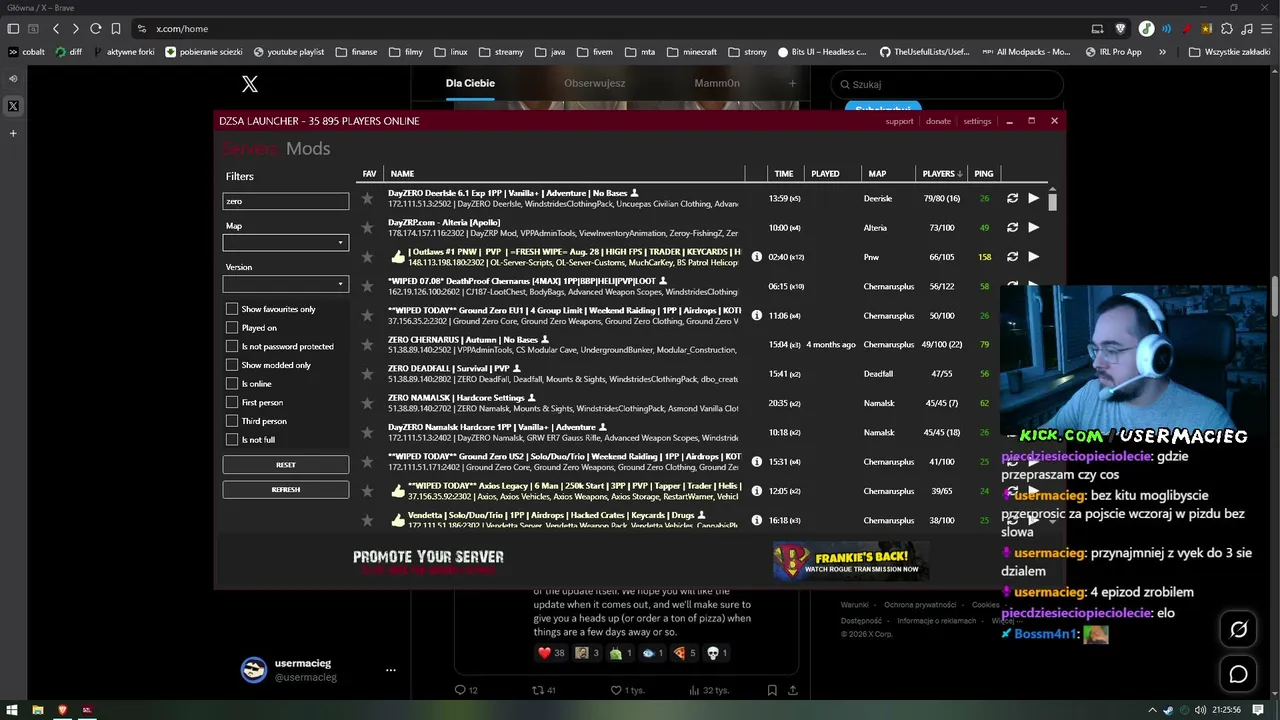Show more bookmarks with chevron overflow
Image resolution: width=1280 pixels, height=720 pixels.
(1162, 52)
